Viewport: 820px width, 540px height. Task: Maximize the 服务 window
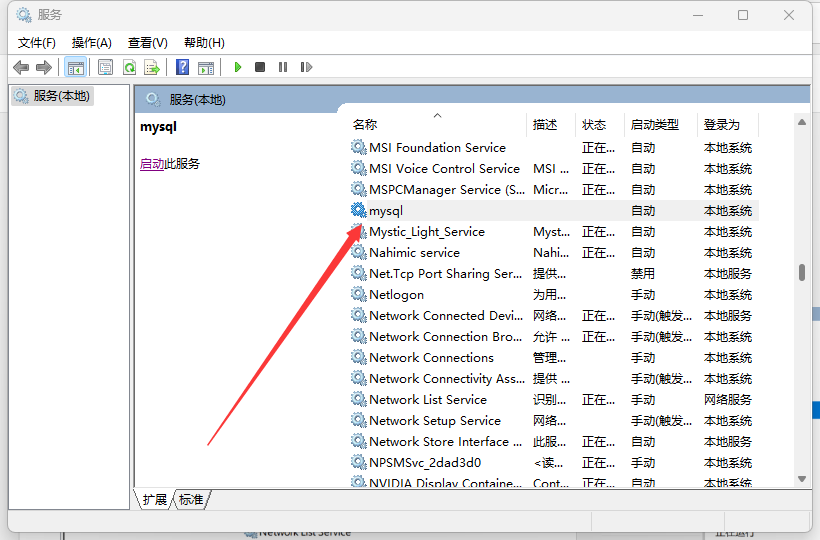pos(743,15)
